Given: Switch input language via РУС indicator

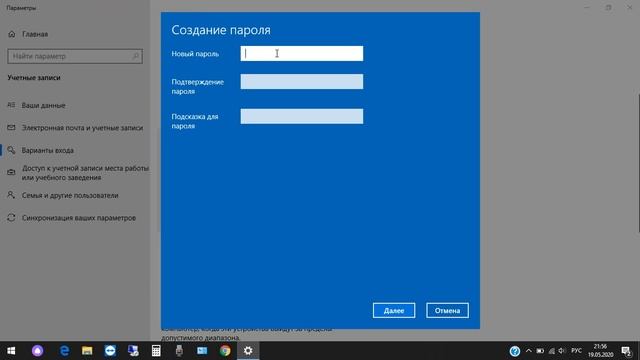Looking at the screenshot, I should pos(576,351).
